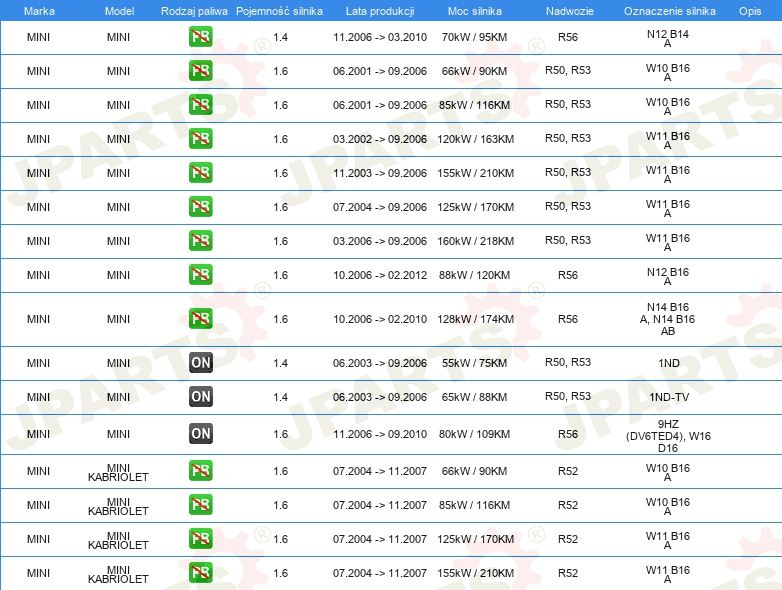The height and width of the screenshot is (590, 782).
Task: Click petrol icon in 155kW / 210KM R50, R53 row
Action: coord(200,173)
